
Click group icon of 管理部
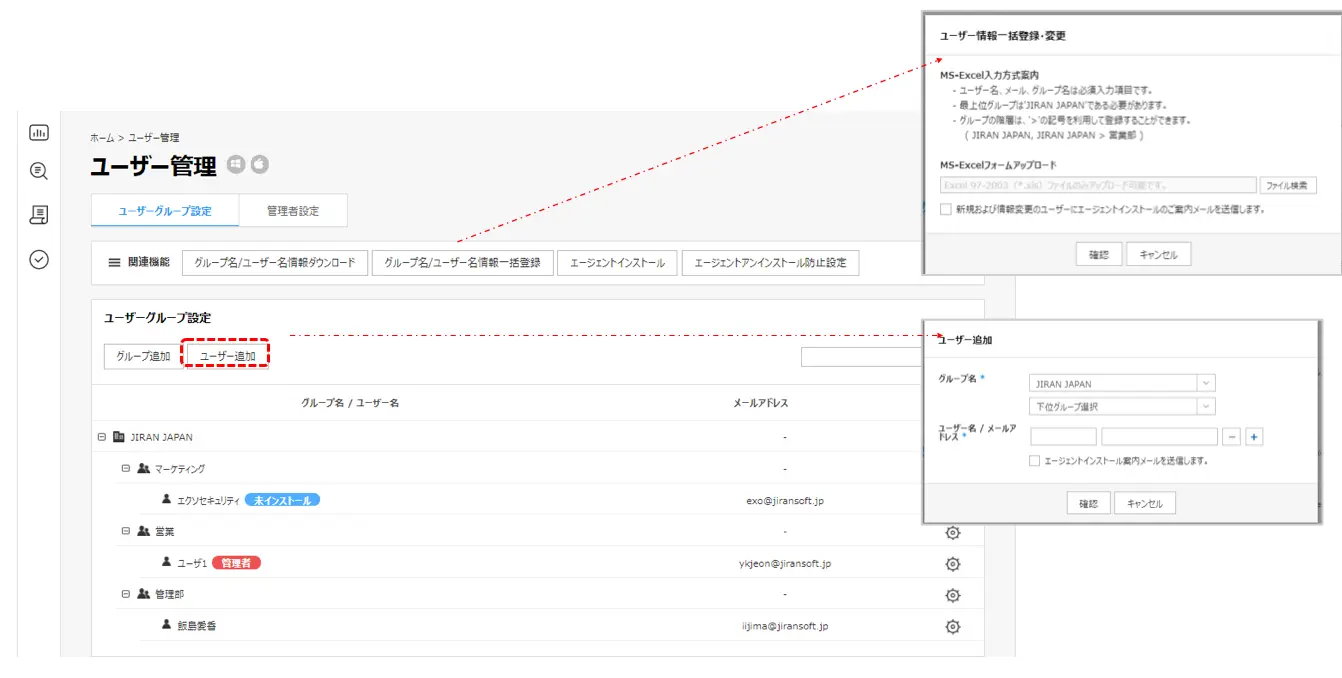143,594
